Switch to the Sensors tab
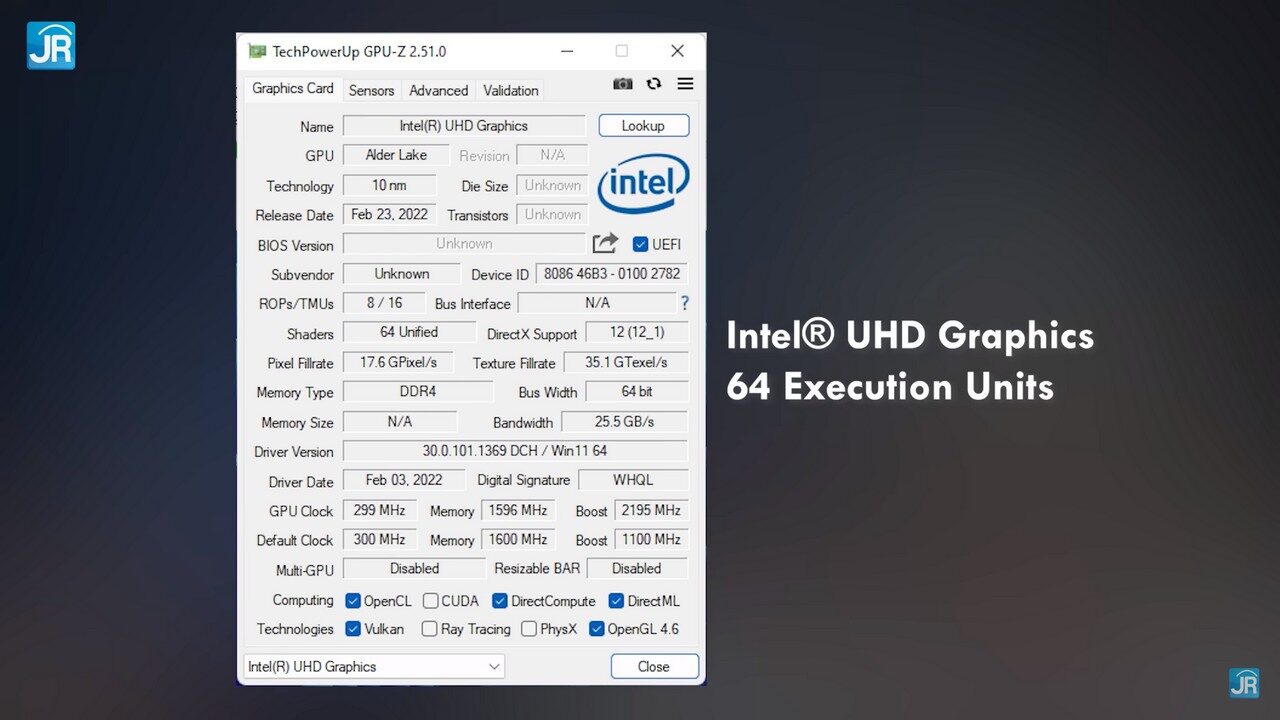The height and width of the screenshot is (720, 1280). pos(371,90)
